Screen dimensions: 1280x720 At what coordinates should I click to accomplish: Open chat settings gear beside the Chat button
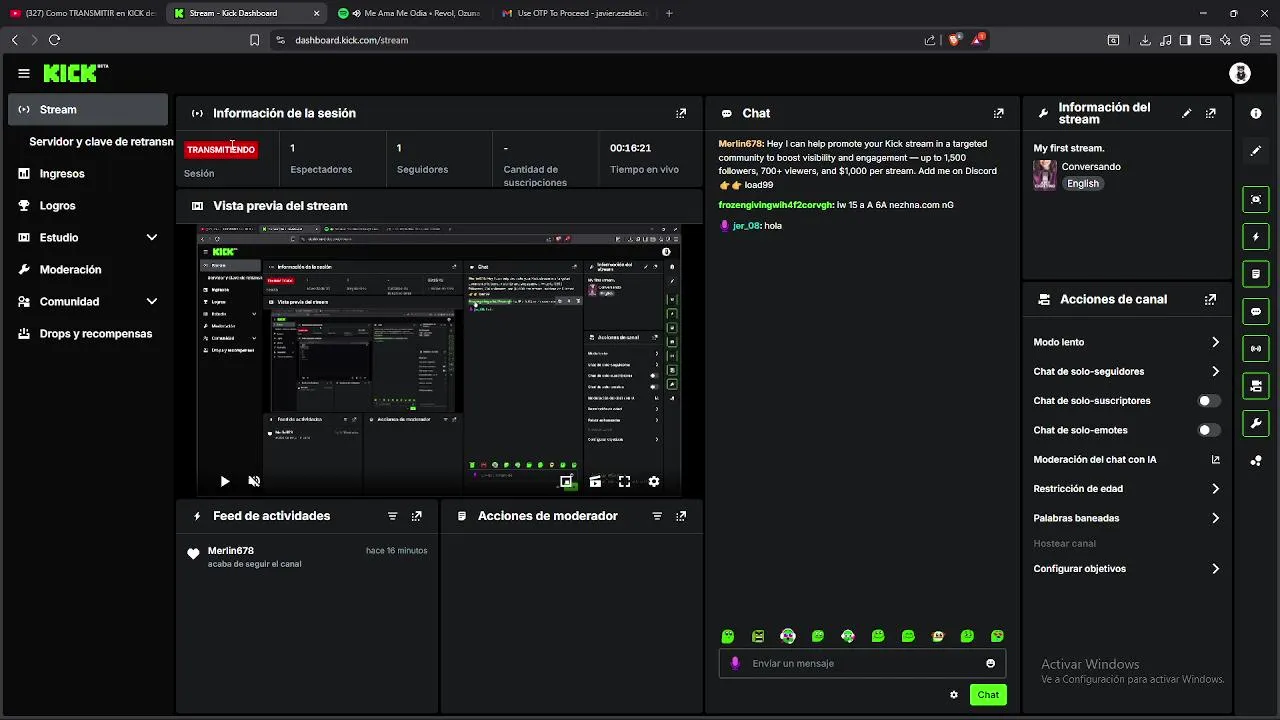pyautogui.click(x=954, y=695)
